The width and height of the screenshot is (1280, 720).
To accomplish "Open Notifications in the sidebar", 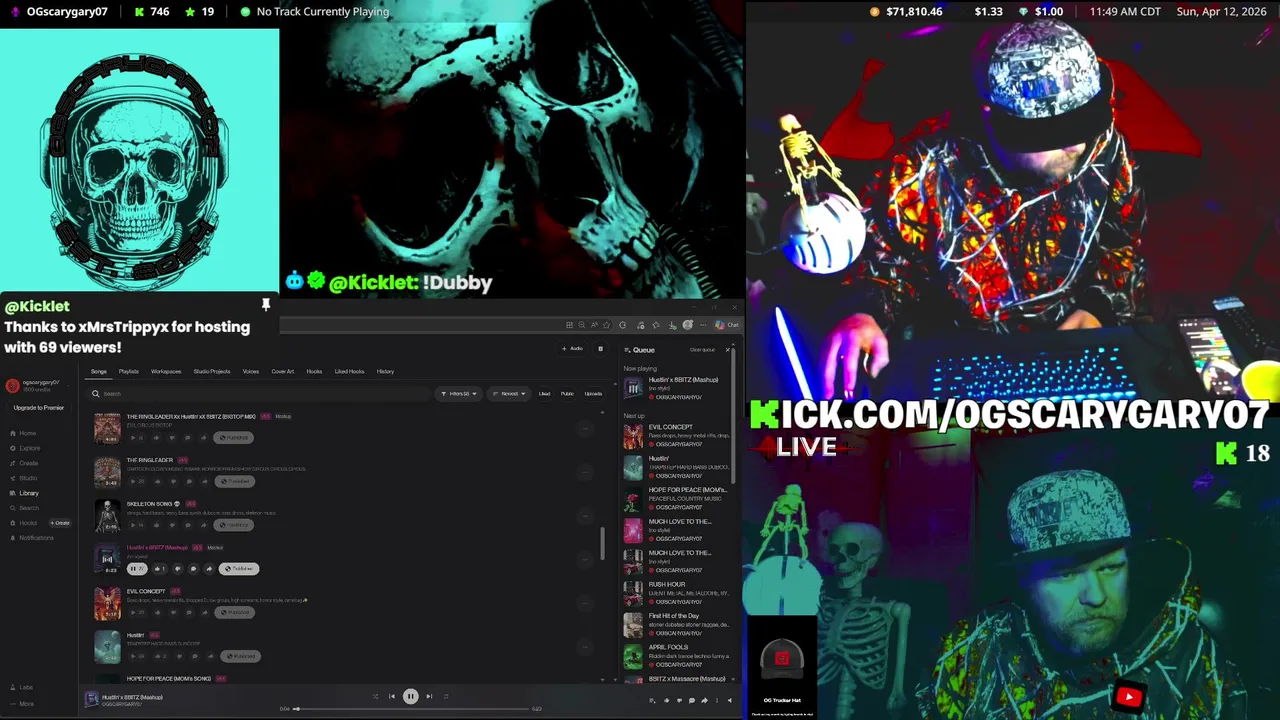I will 32,538.
